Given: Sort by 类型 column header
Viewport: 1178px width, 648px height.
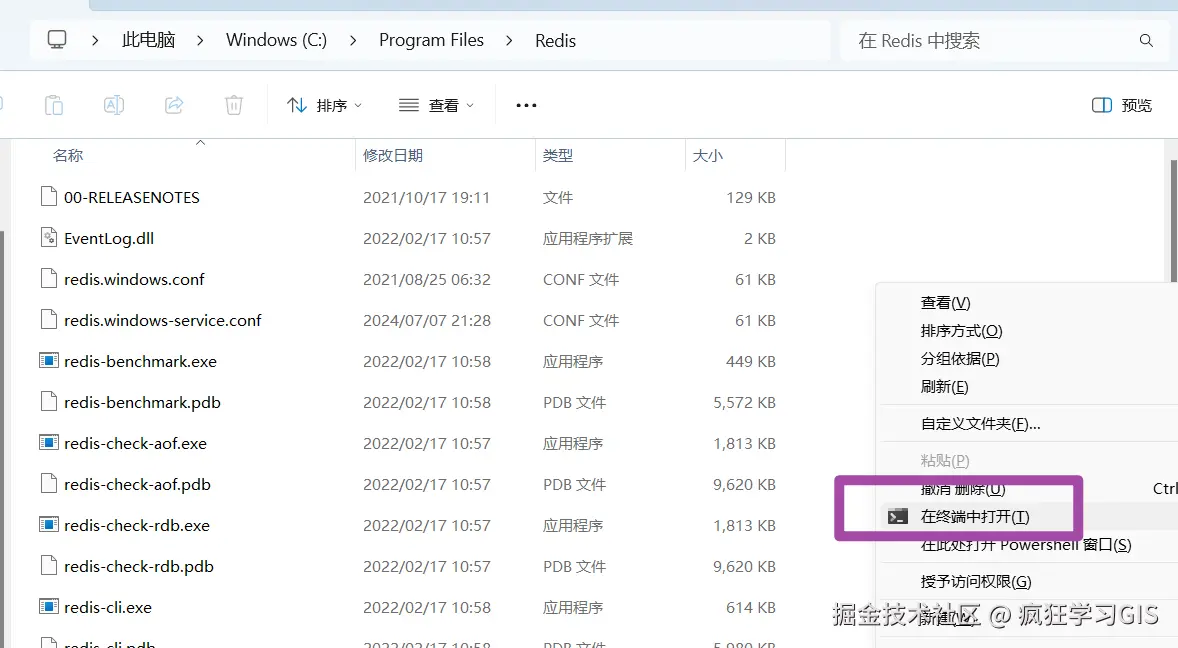Looking at the screenshot, I should tap(557, 155).
